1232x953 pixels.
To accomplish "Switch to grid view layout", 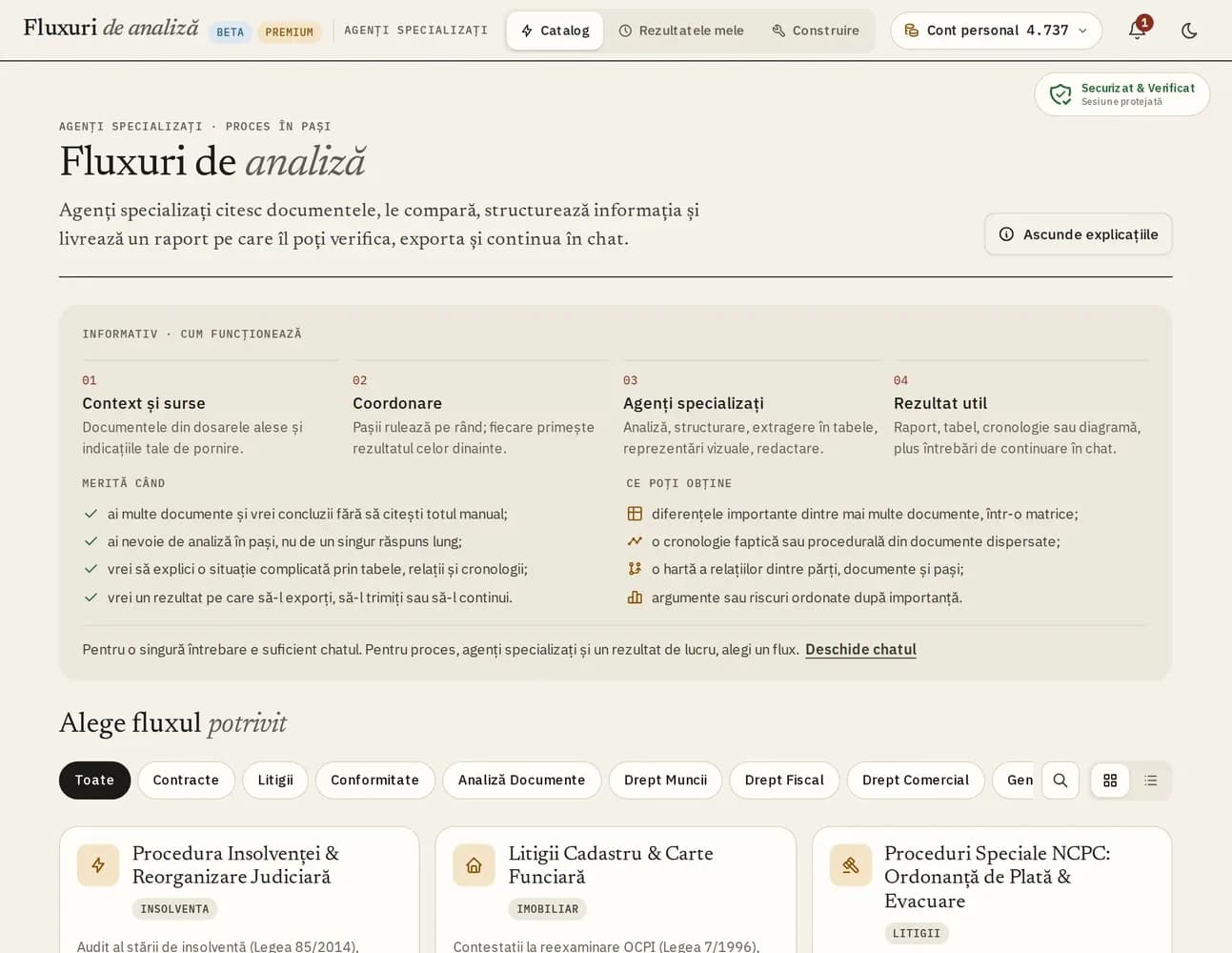I will pos(1110,781).
